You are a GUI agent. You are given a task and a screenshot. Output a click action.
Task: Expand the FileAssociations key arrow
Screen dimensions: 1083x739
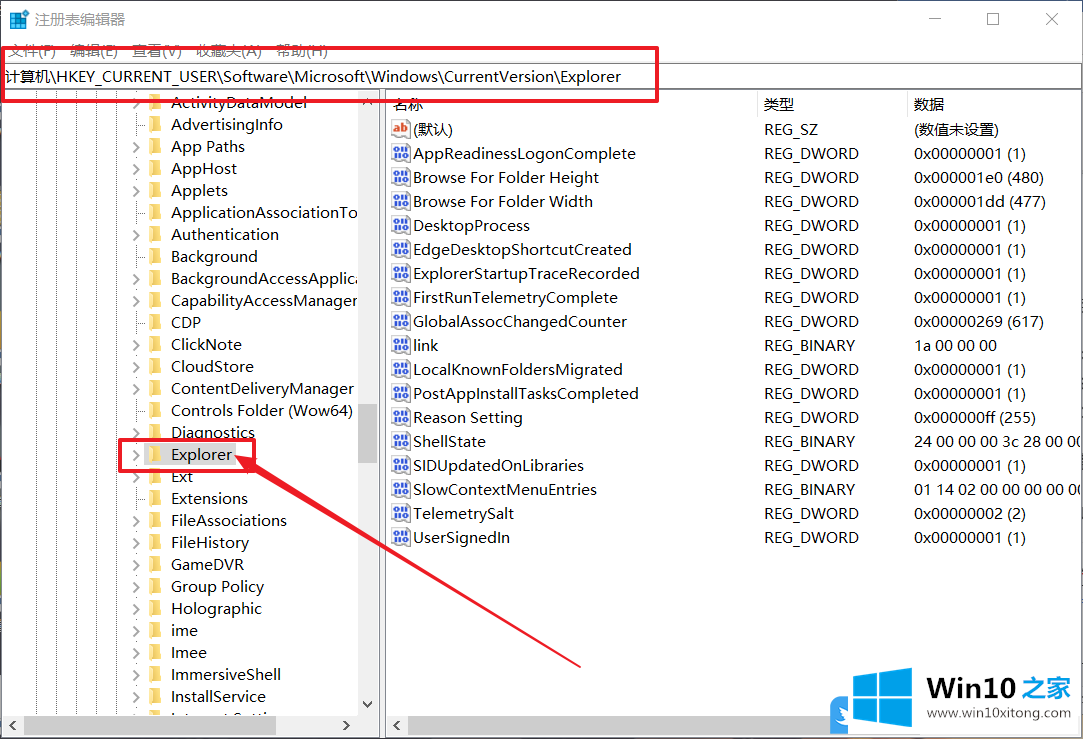pyautogui.click(x=136, y=520)
